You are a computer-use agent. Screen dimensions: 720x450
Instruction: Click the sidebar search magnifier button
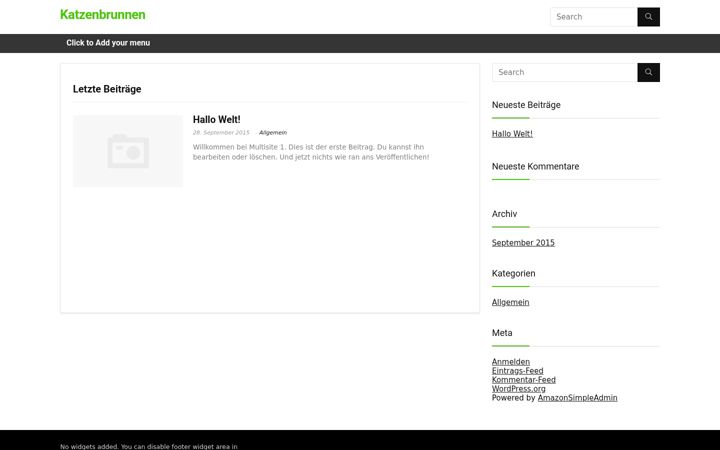648,73
